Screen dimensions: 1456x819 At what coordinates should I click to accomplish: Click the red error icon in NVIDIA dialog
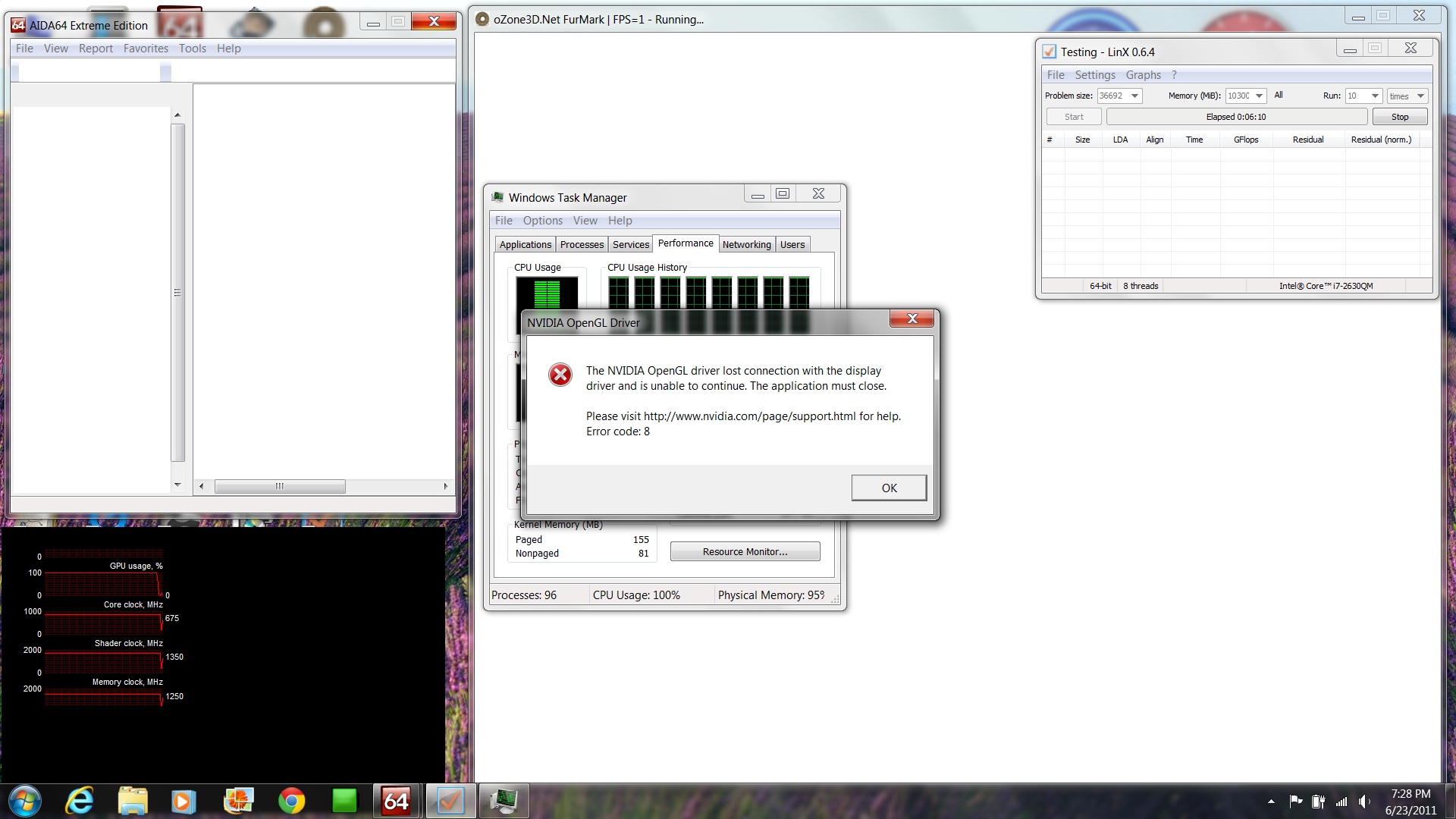click(560, 375)
